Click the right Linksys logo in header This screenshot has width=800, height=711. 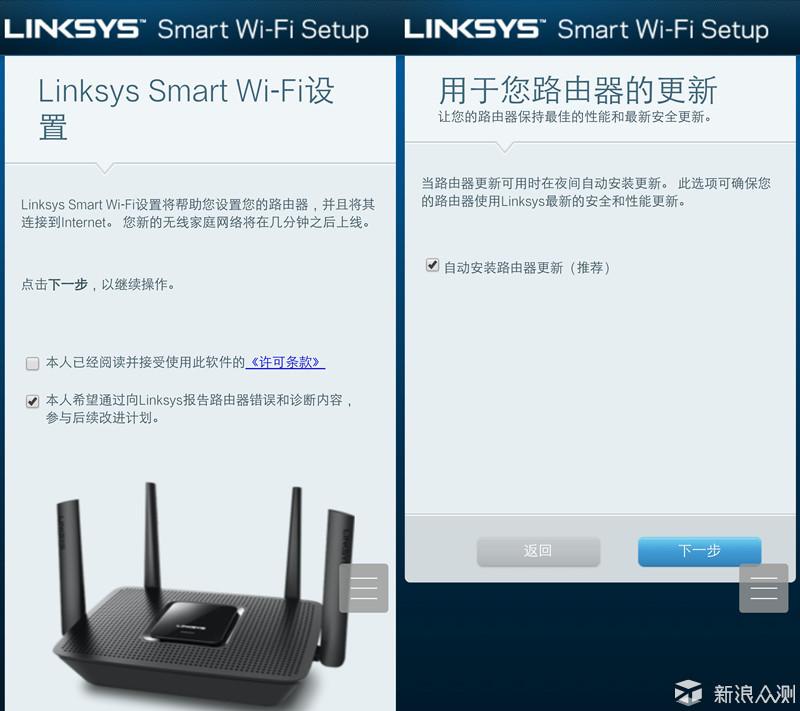pyautogui.click(x=475, y=29)
